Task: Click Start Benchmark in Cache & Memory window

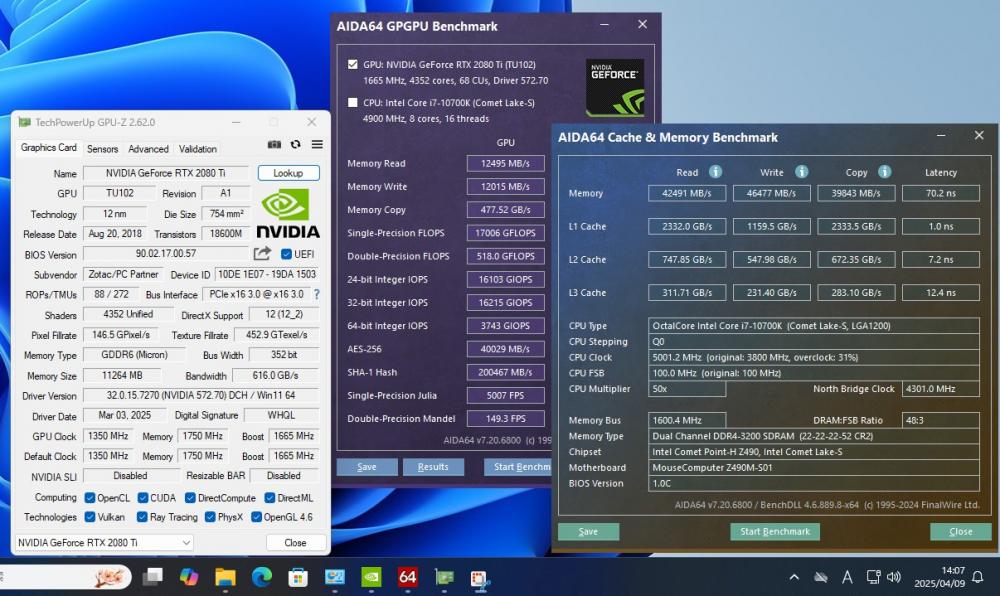Action: pos(775,531)
